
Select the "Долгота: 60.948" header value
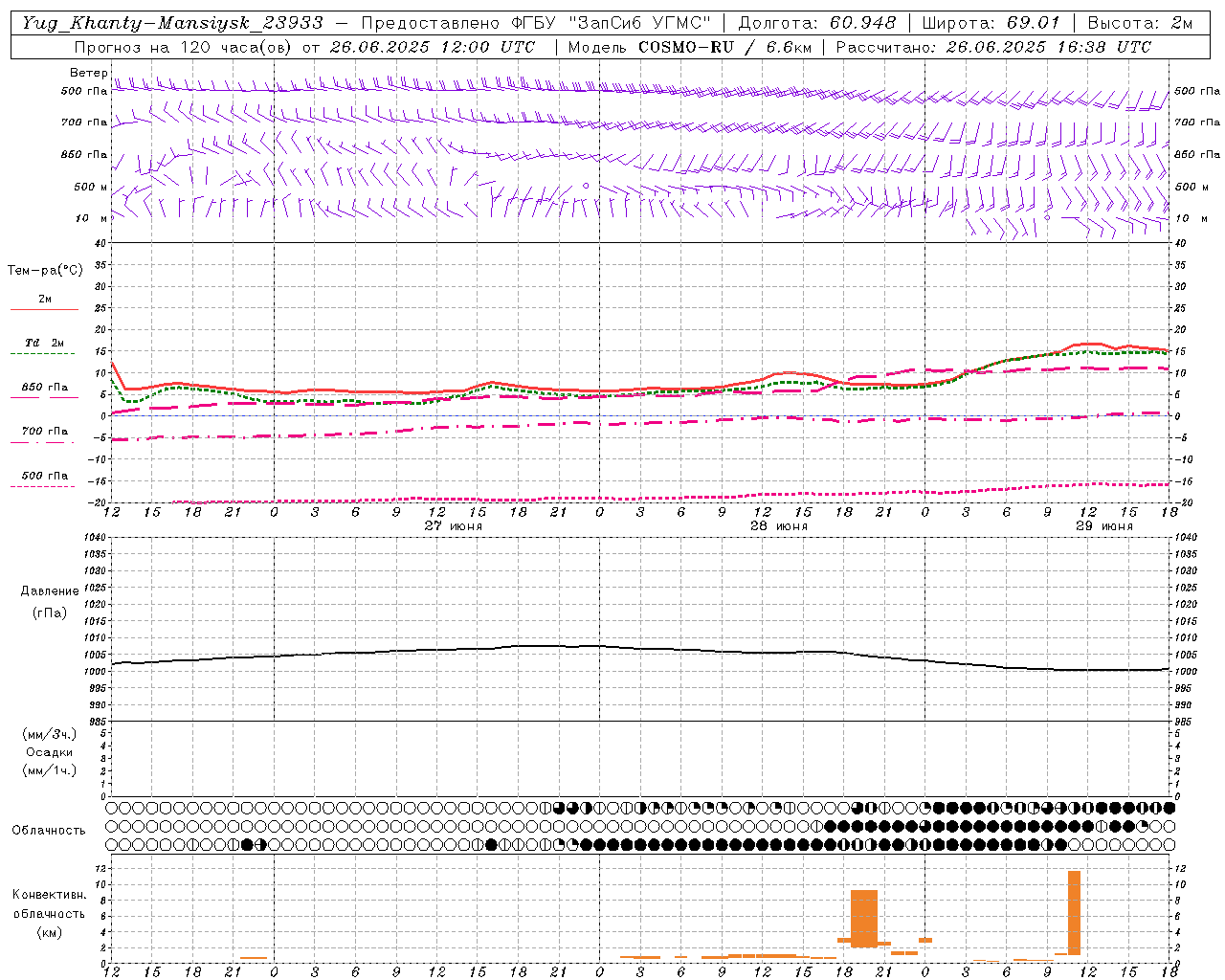tap(817, 23)
